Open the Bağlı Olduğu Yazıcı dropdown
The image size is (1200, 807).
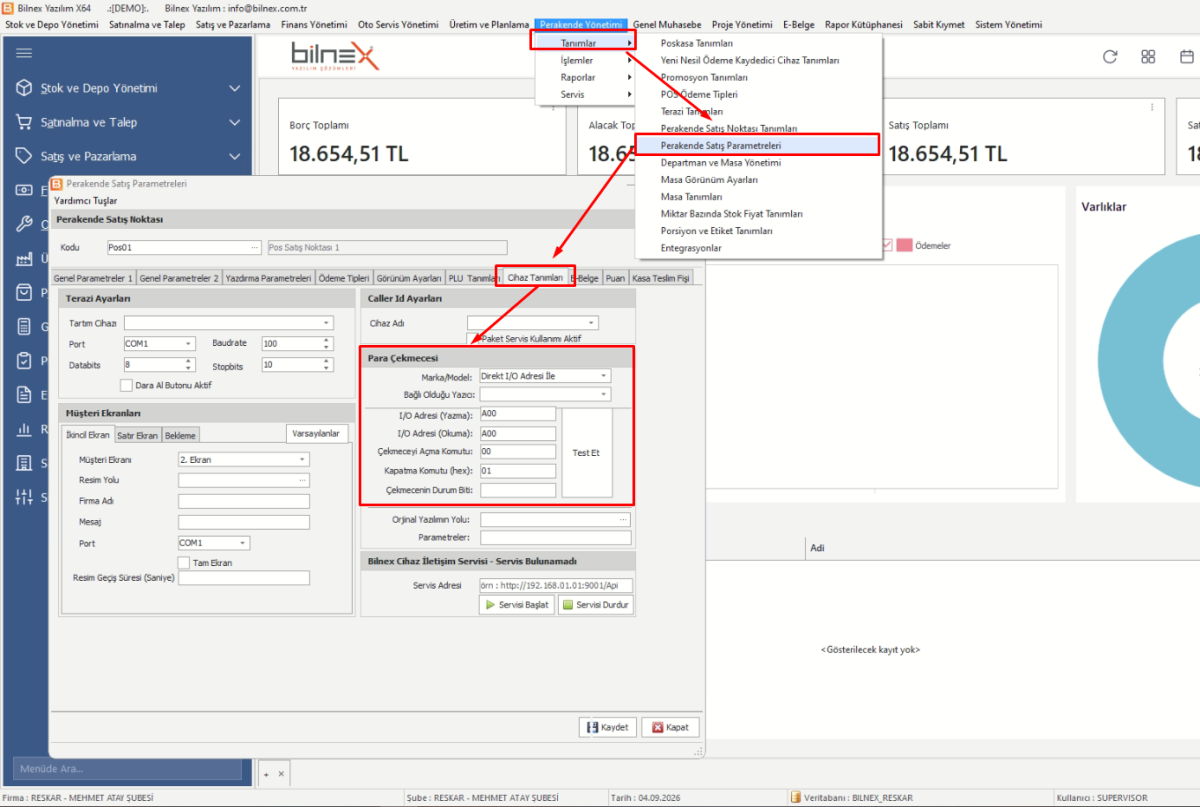pyautogui.click(x=604, y=395)
